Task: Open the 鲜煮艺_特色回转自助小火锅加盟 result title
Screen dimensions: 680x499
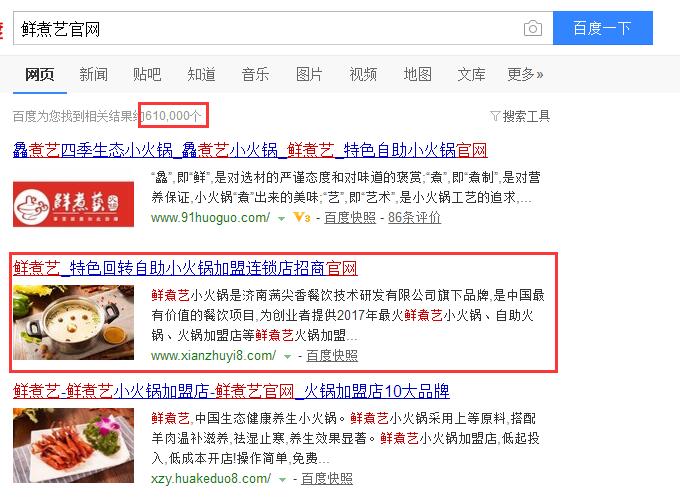Action: [x=185, y=268]
